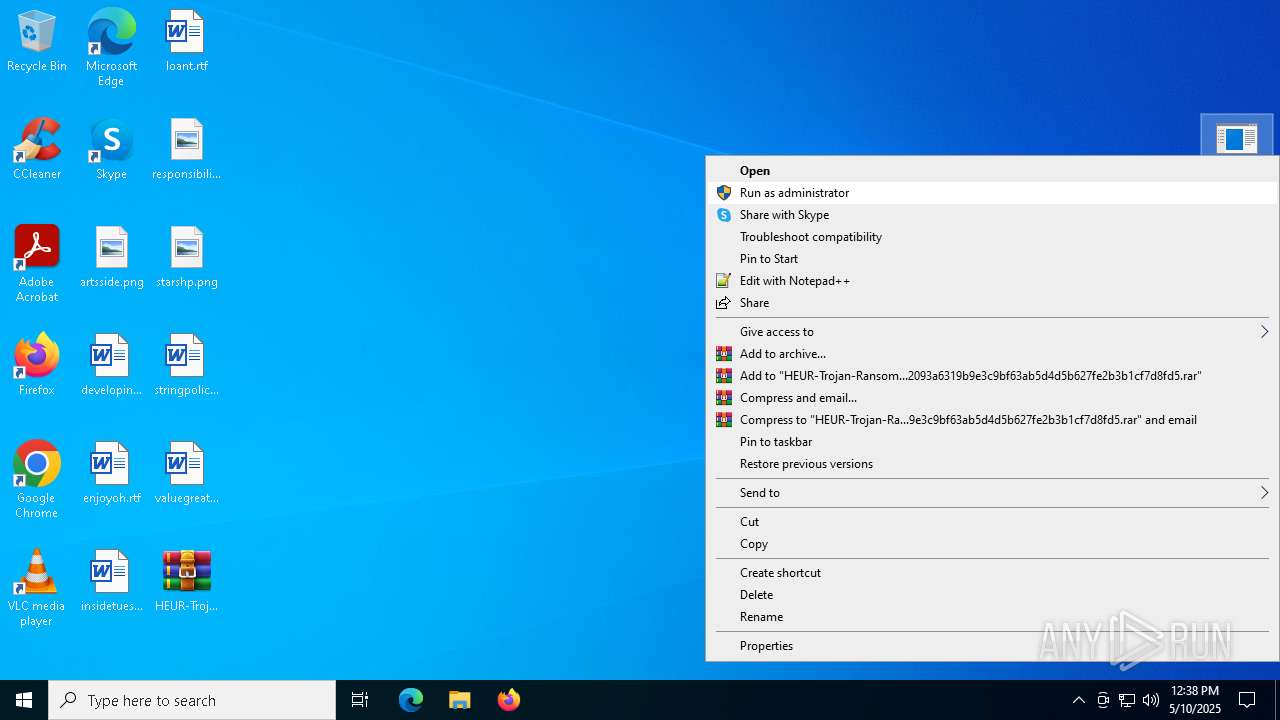
Task: Expand the Send to submenu
Action: (993, 493)
